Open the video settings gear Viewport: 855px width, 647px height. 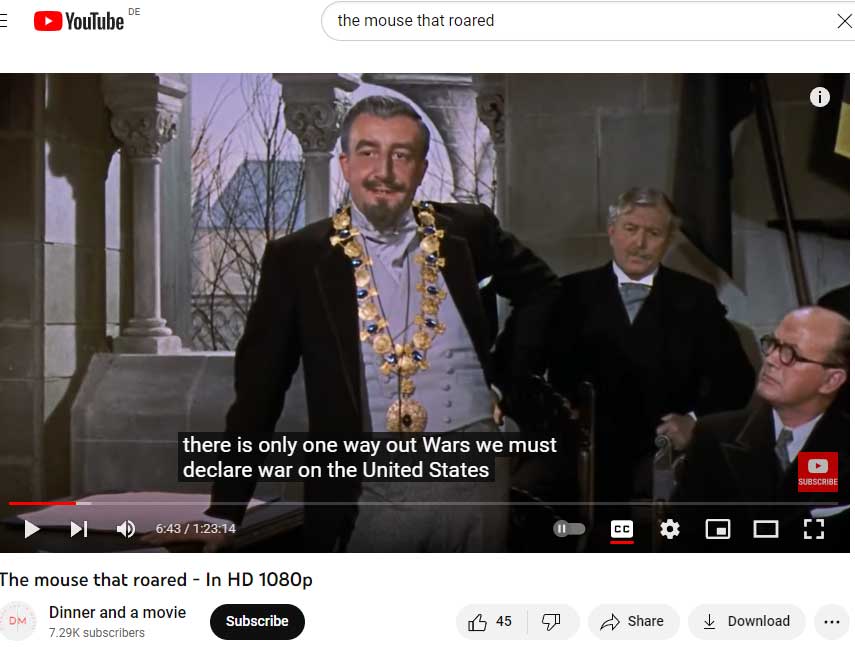670,529
